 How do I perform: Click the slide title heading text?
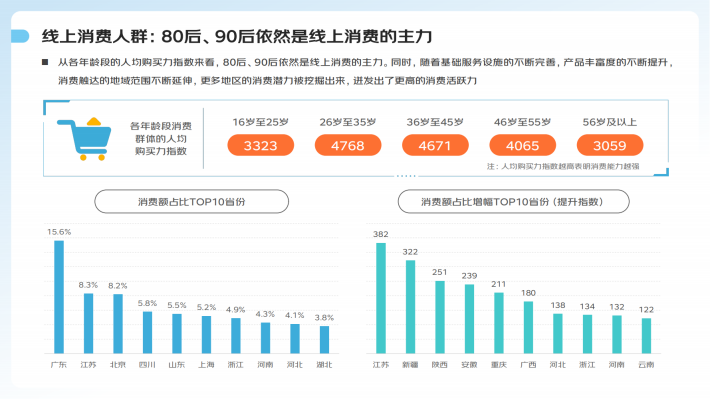click(237, 36)
